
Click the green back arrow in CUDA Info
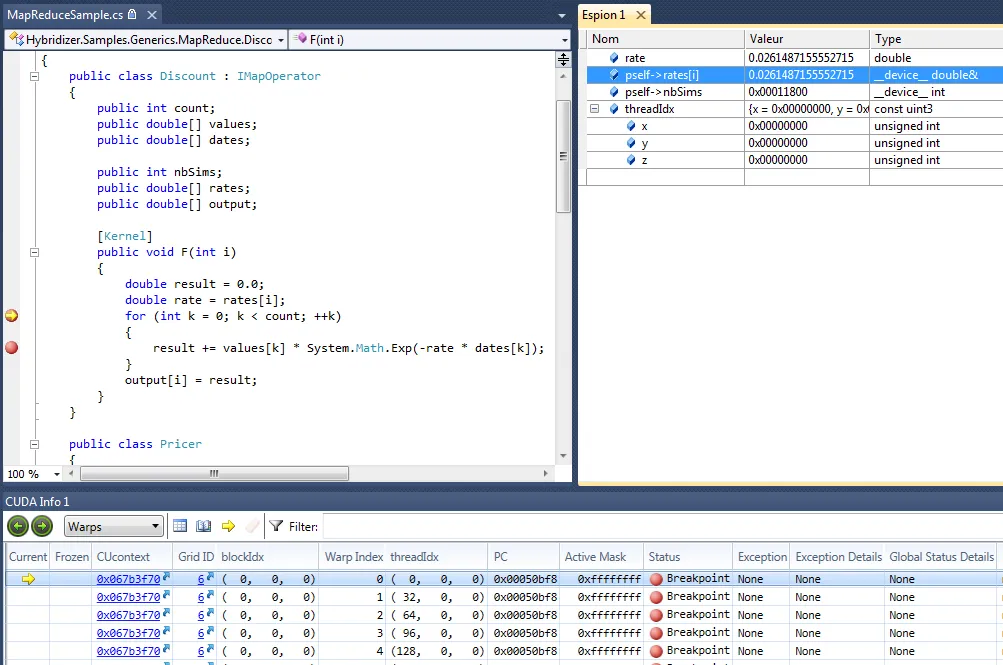(17, 525)
